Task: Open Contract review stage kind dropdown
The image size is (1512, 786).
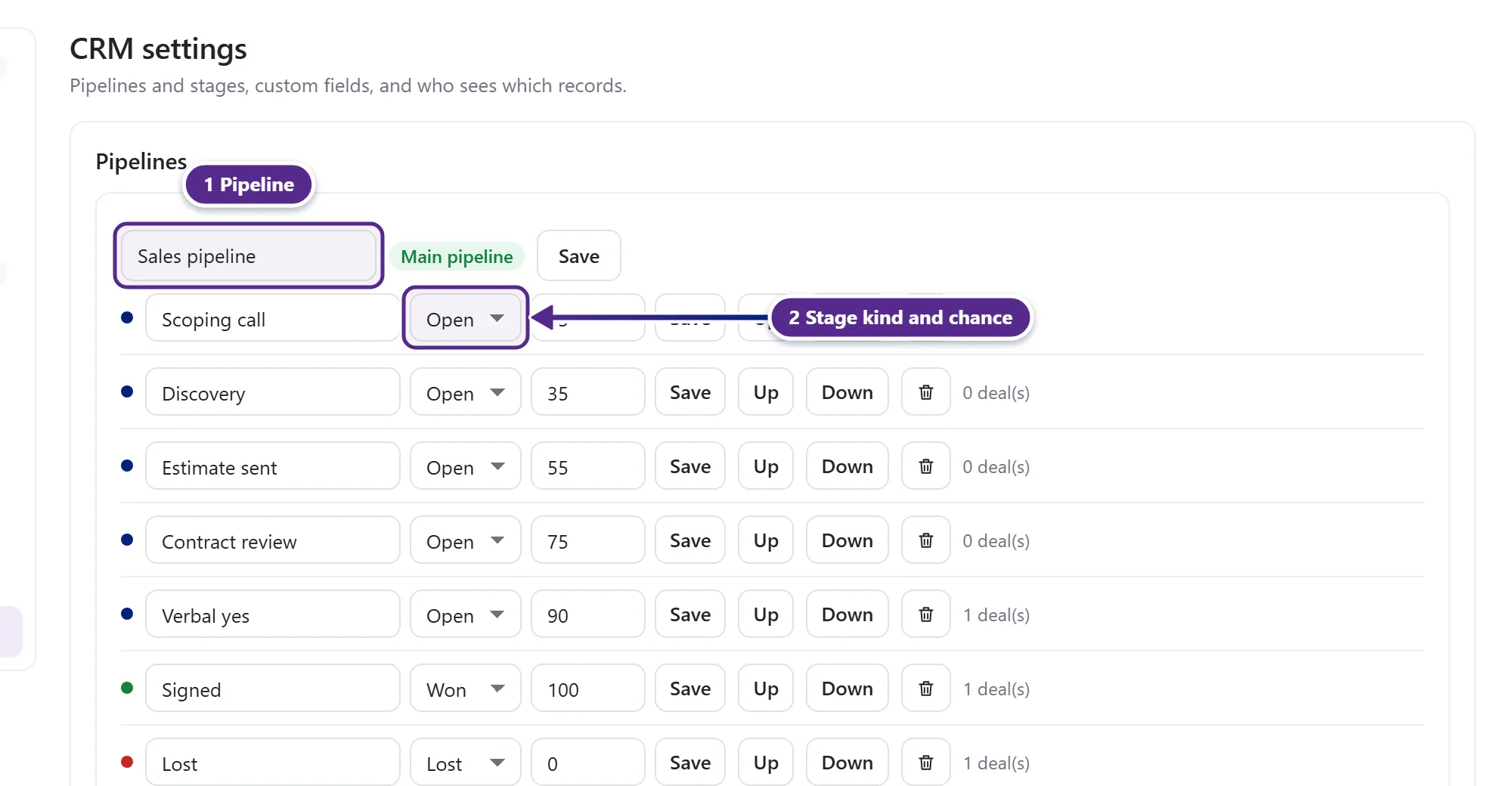Action: [x=465, y=540]
